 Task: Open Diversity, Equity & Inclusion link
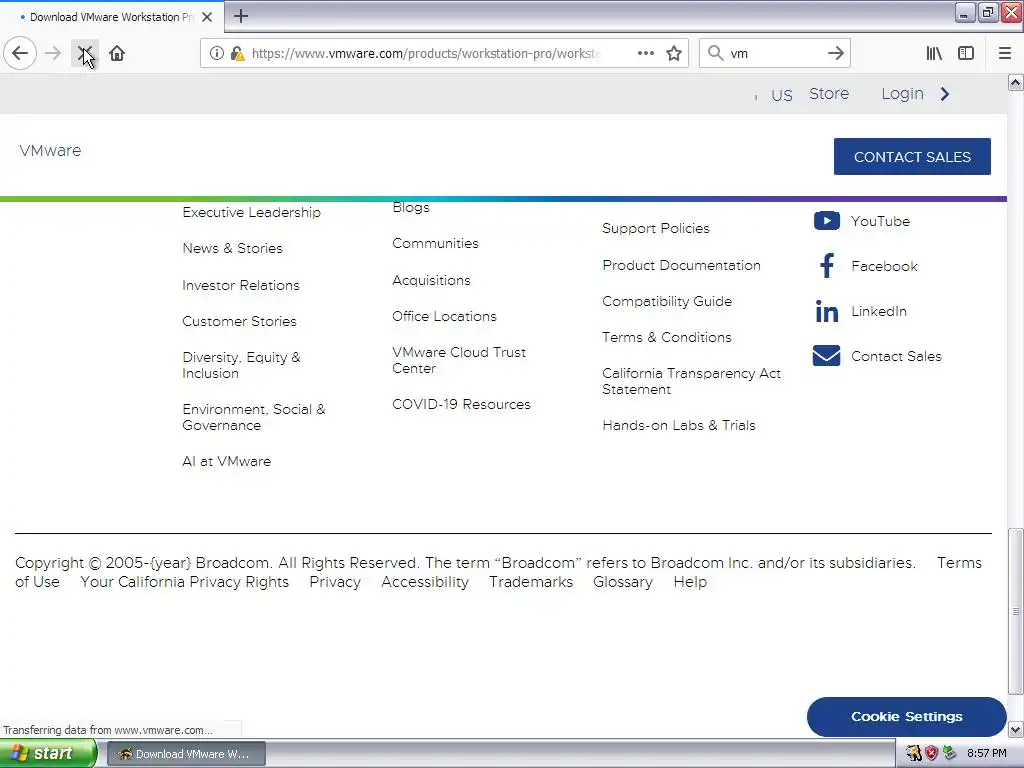point(241,365)
